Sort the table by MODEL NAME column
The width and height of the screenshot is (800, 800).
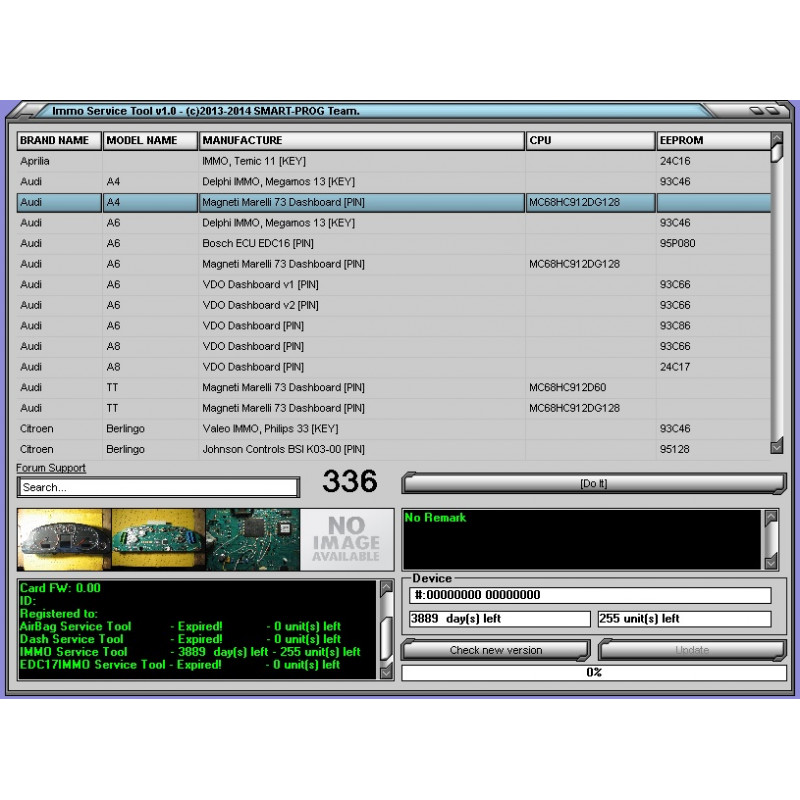tap(148, 140)
